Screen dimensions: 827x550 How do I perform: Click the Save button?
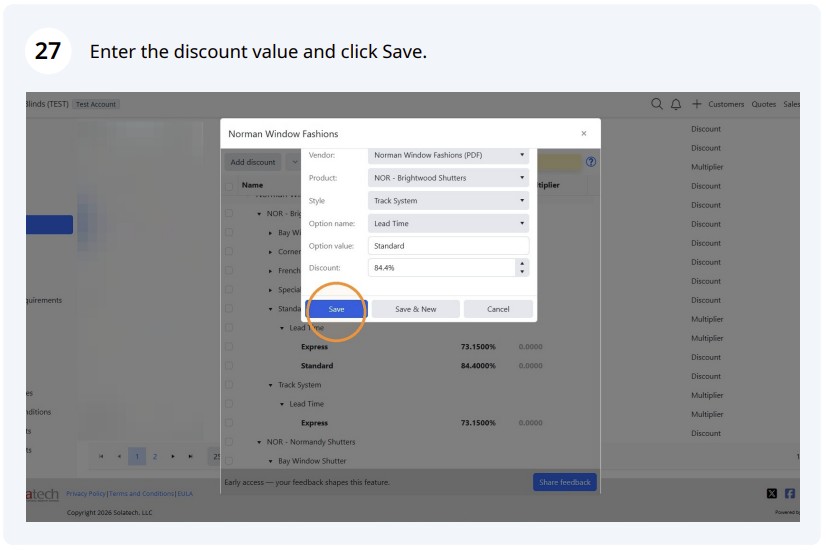point(336,309)
